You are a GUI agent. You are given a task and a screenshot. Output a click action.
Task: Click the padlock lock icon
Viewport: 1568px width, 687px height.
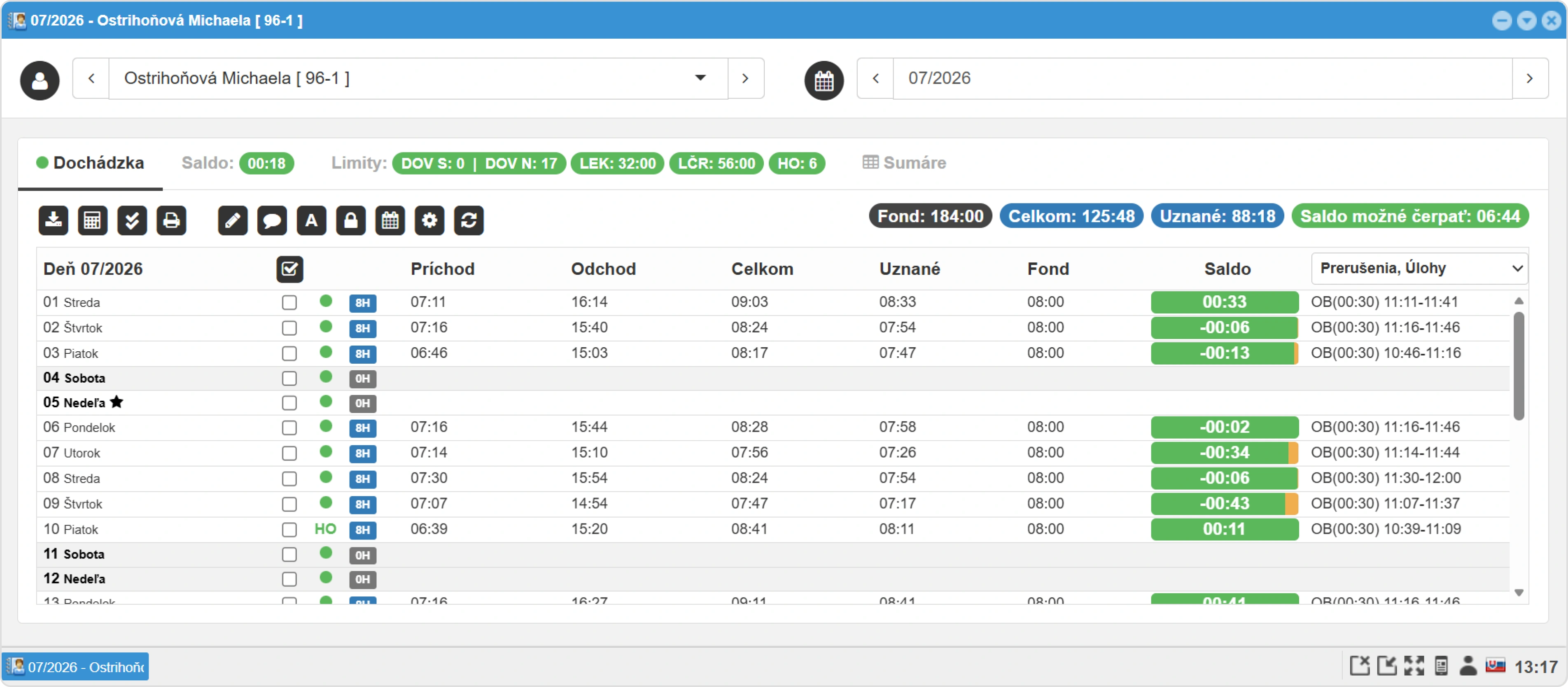[x=351, y=220]
